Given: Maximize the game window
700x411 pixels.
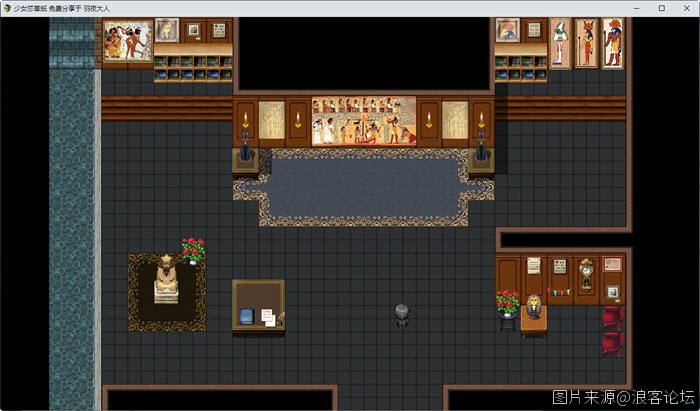Looking at the screenshot, I should click(x=662, y=8).
